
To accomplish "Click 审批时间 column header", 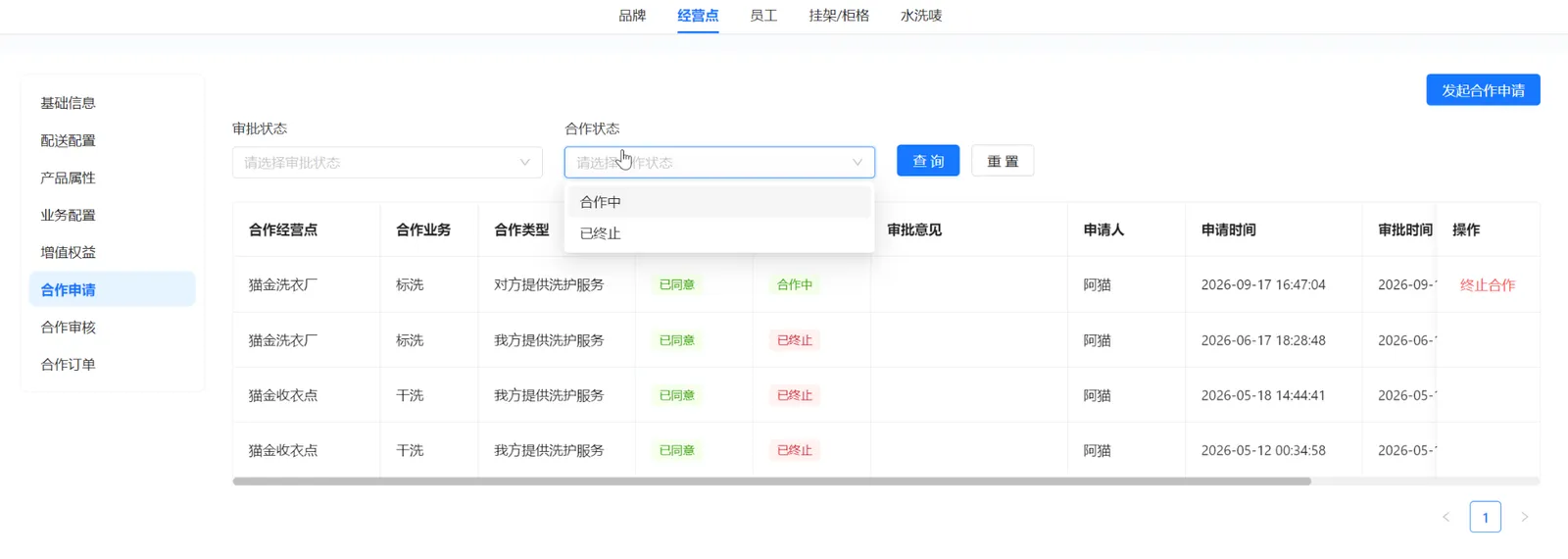I will click(x=1405, y=229).
